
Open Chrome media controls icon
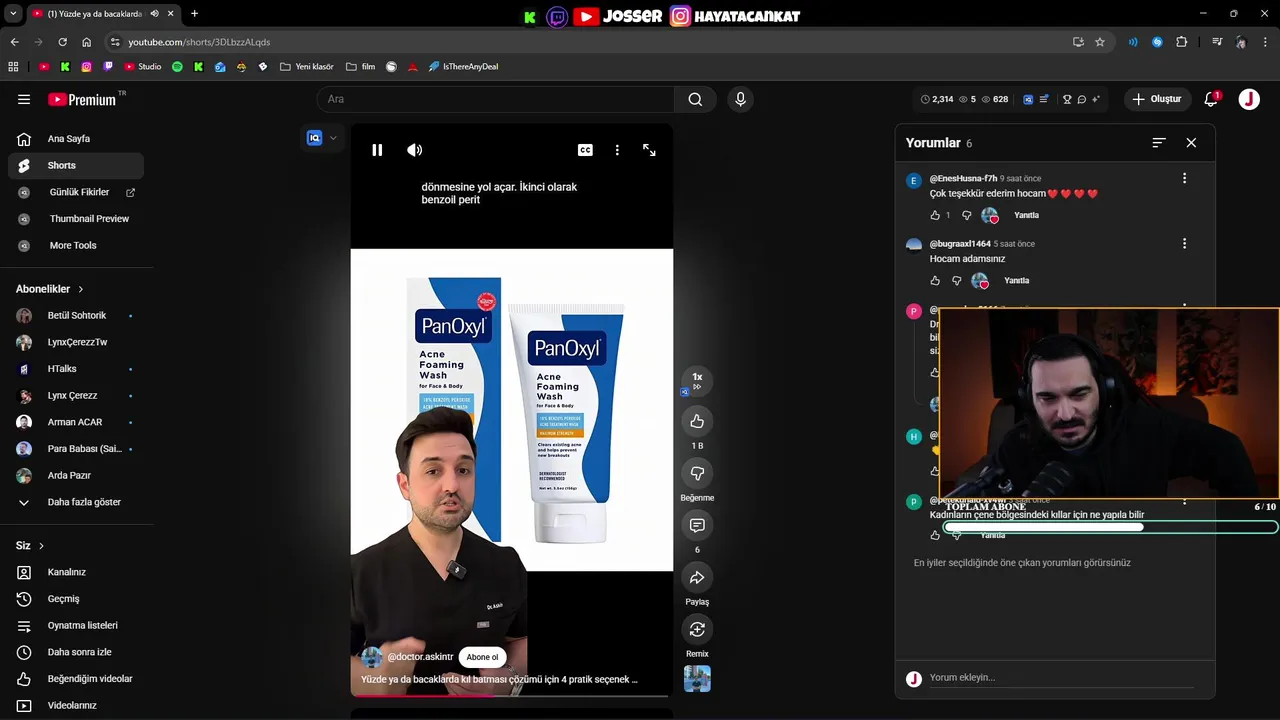tap(1217, 42)
